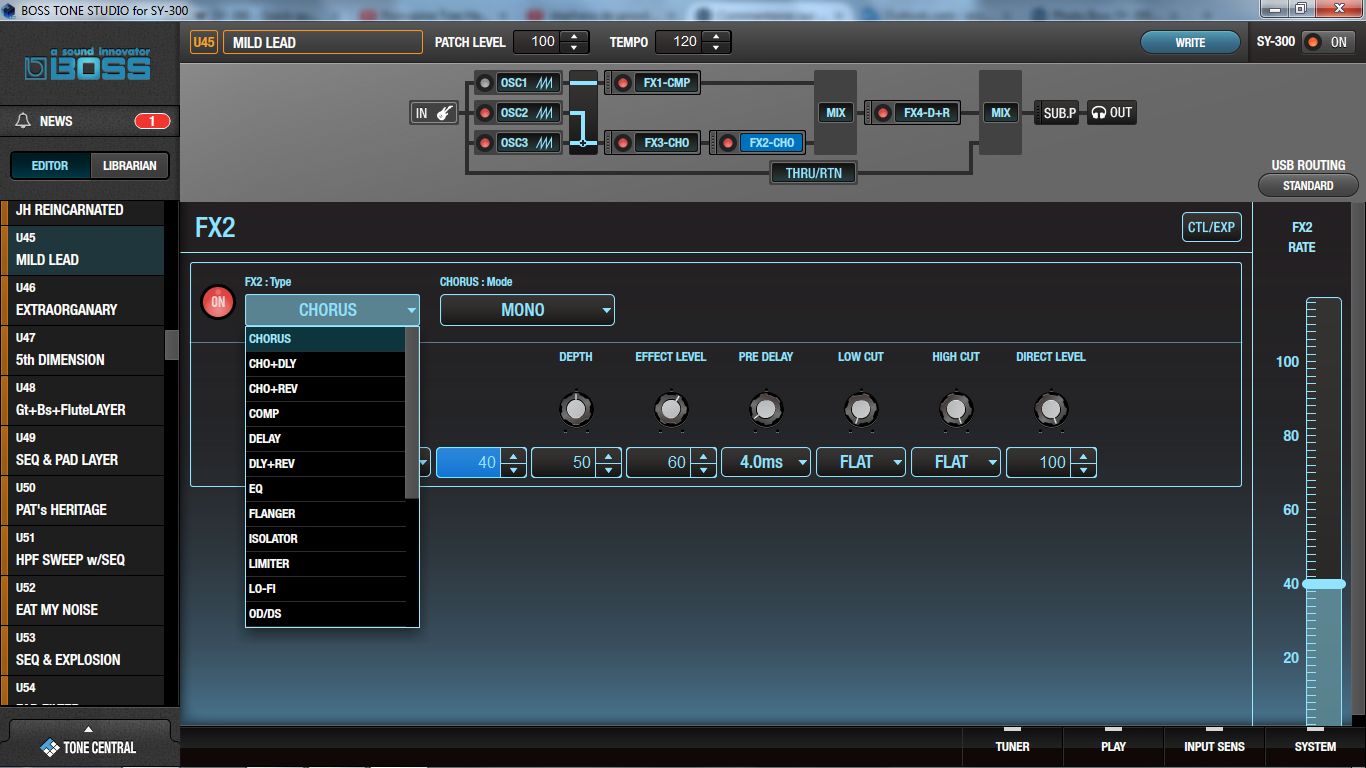
Task: Open the SYSTEM settings
Action: [x=1315, y=746]
